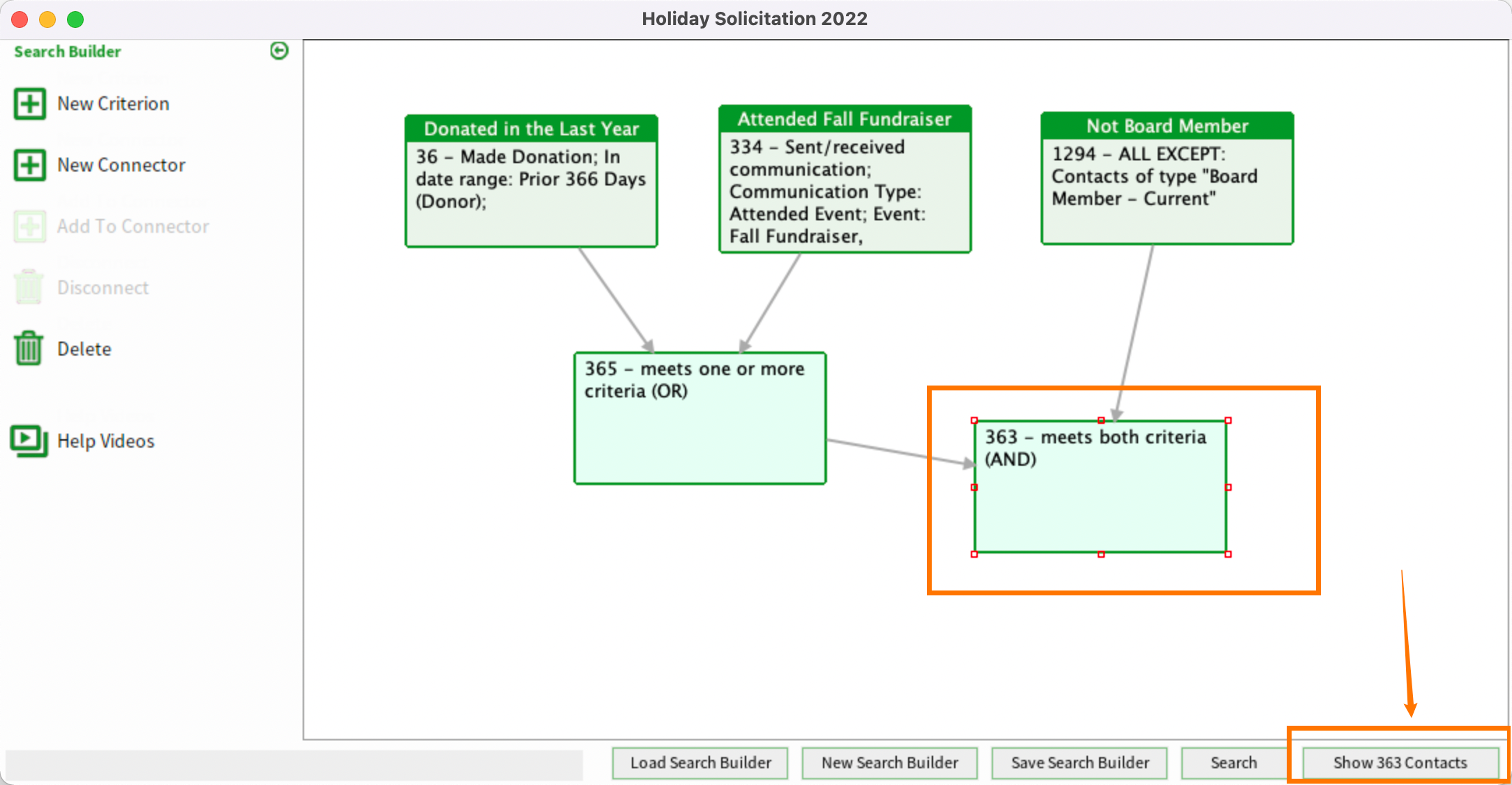The image size is (1512, 785).
Task: Open the Help Videos play icon
Action: point(29,441)
